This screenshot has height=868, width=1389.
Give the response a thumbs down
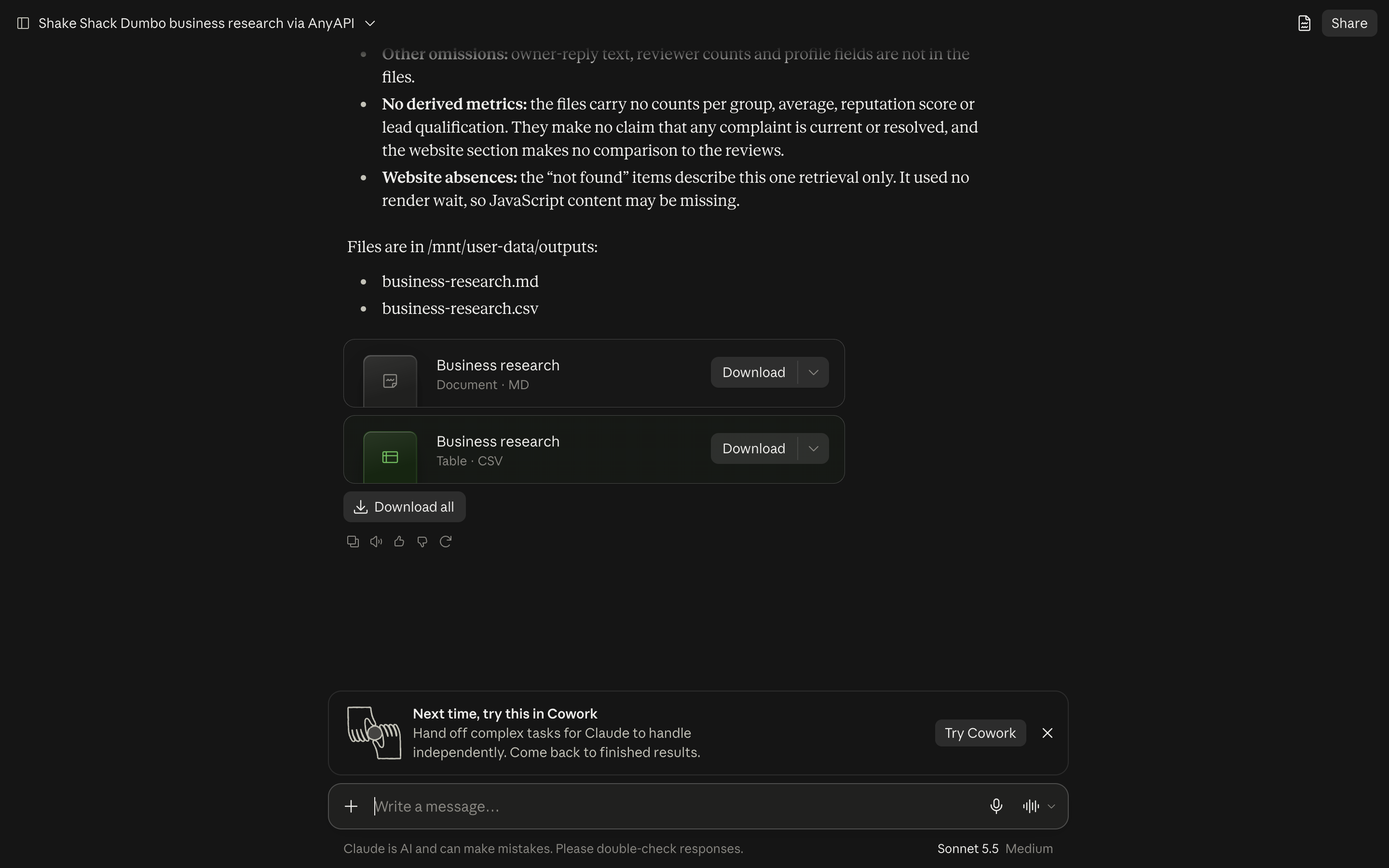[422, 542]
